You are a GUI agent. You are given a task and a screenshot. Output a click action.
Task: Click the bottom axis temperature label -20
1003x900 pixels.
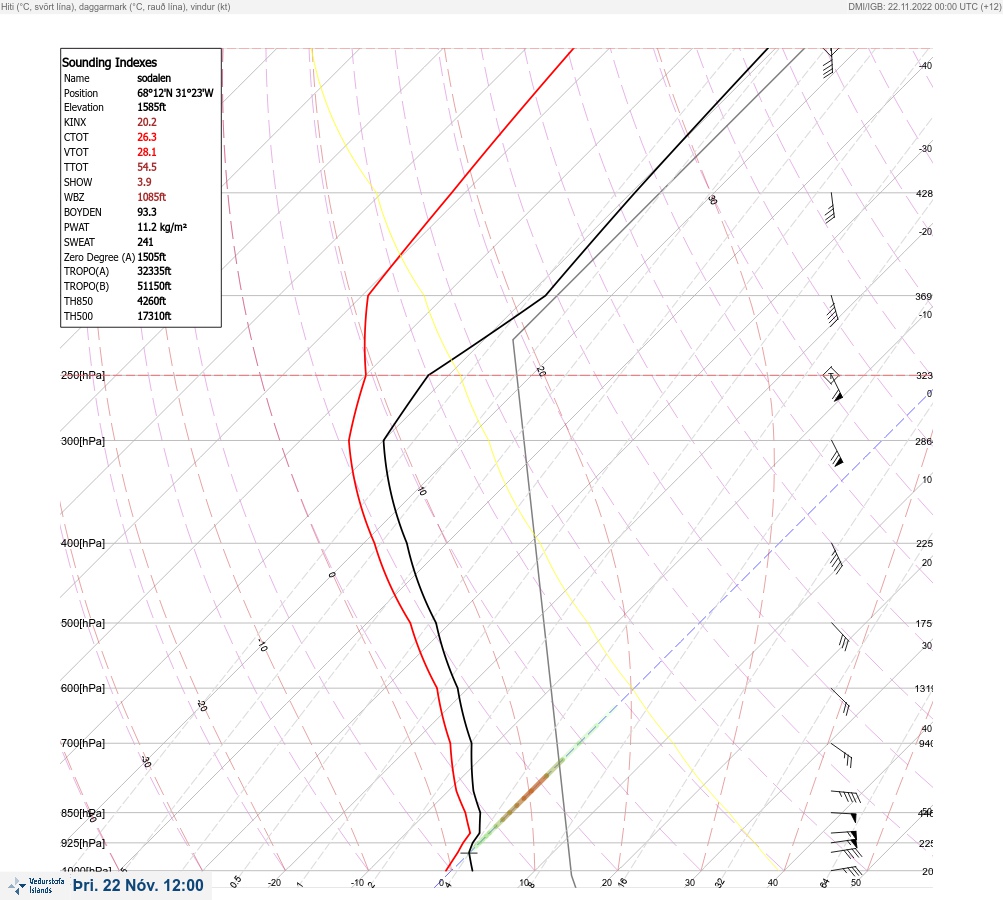point(274,883)
